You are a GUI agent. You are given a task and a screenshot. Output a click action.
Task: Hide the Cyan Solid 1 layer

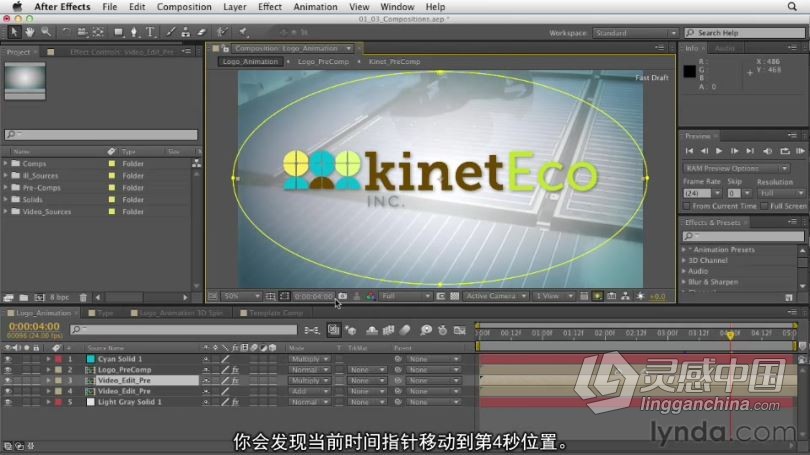pyautogui.click(x=8, y=359)
